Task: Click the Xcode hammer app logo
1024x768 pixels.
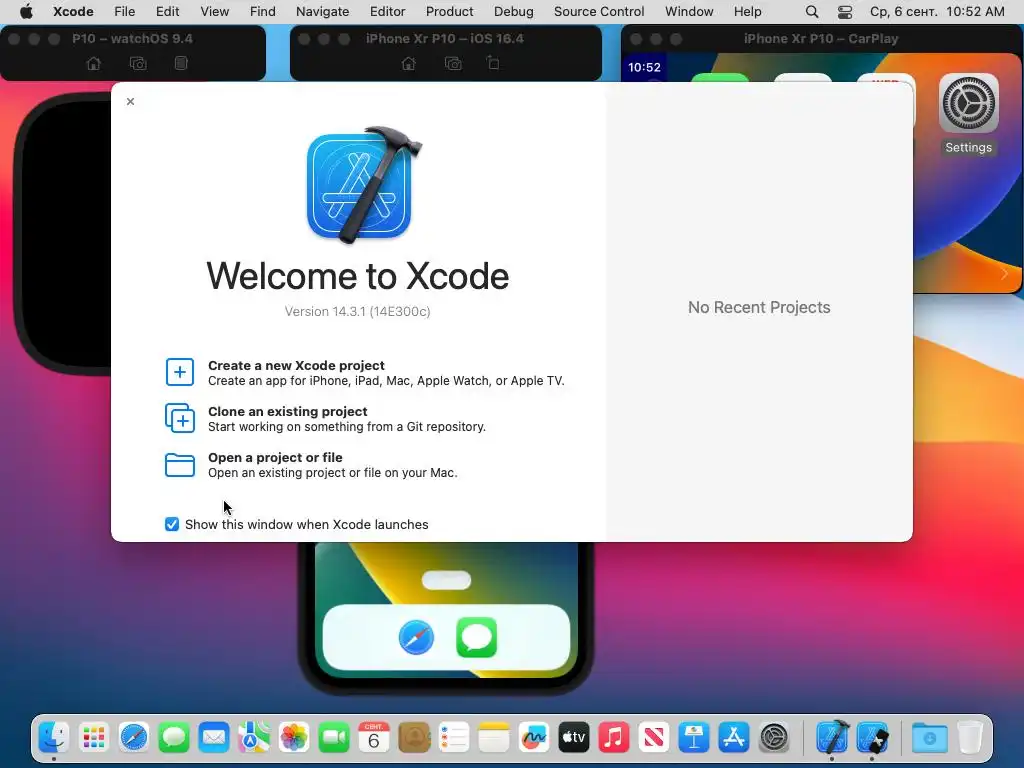Action: coord(364,185)
